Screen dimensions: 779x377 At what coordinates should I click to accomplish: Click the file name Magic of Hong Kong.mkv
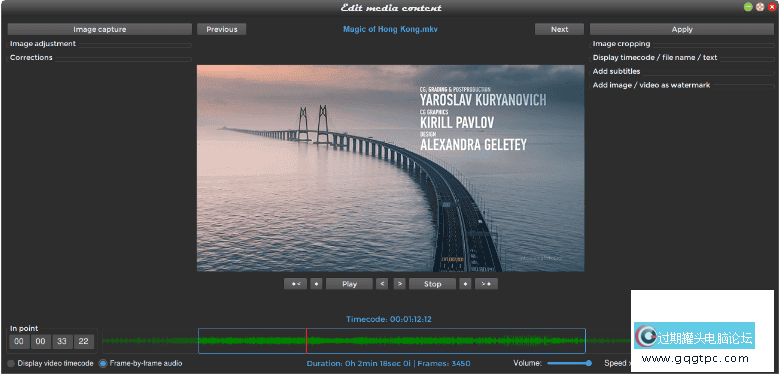pos(390,29)
